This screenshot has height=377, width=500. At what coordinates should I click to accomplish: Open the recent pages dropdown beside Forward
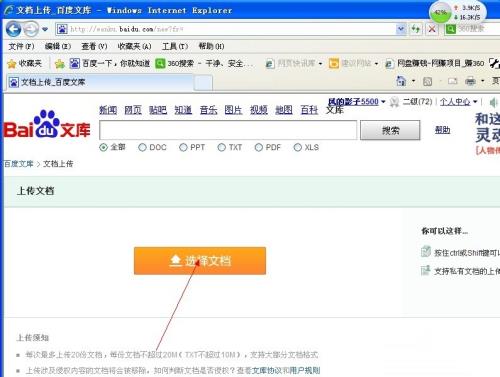45,29
